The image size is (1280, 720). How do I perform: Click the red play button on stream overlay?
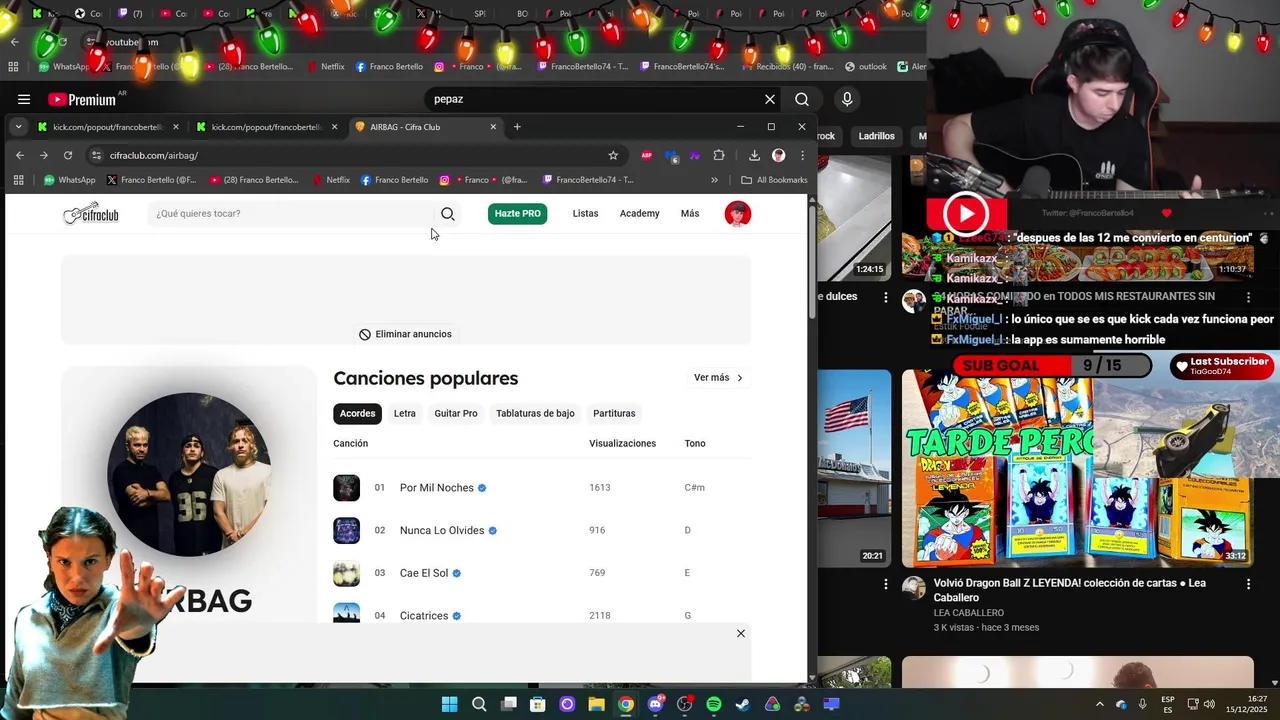pos(966,213)
